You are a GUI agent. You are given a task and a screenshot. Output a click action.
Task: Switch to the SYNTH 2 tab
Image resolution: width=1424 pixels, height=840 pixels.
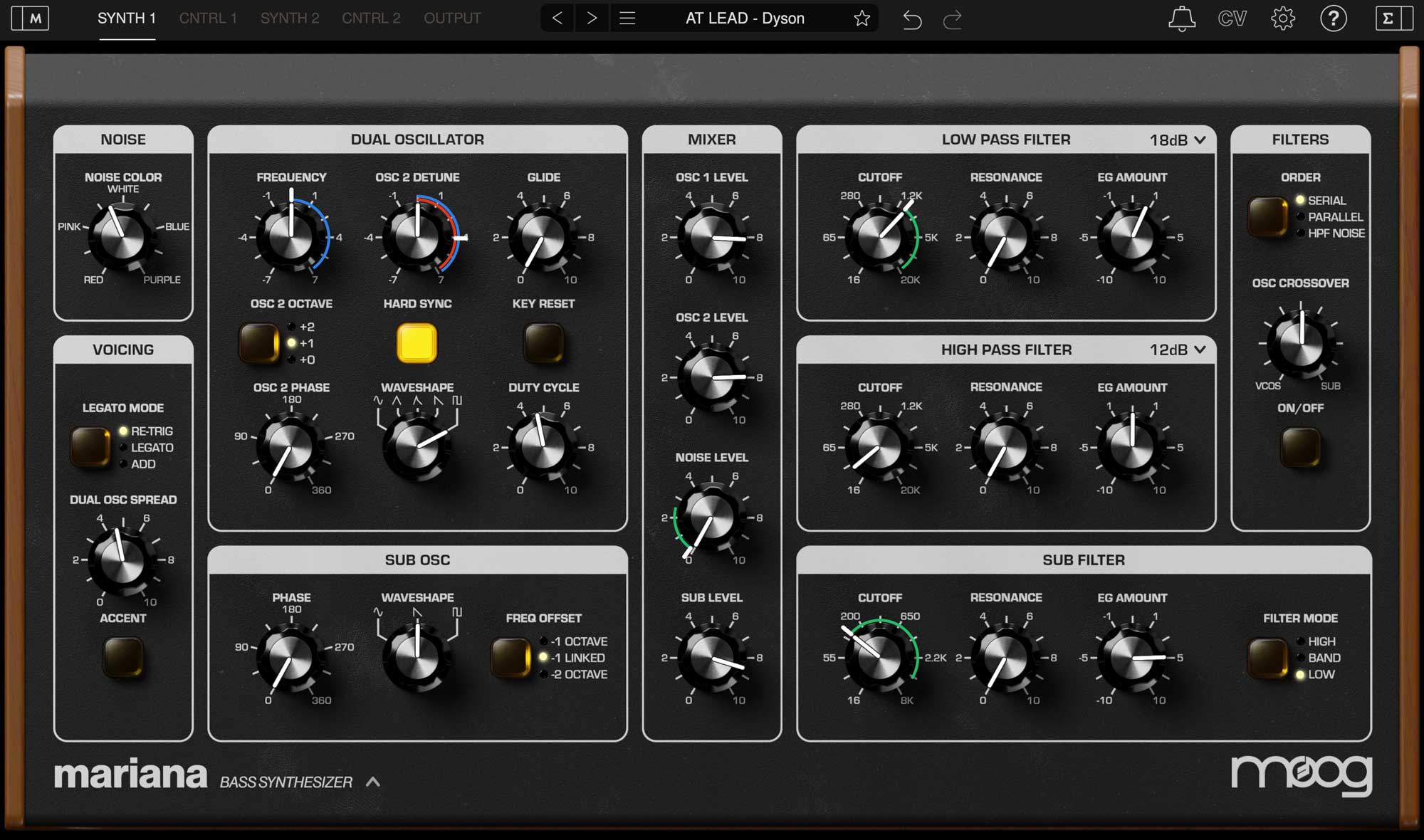[x=289, y=19]
